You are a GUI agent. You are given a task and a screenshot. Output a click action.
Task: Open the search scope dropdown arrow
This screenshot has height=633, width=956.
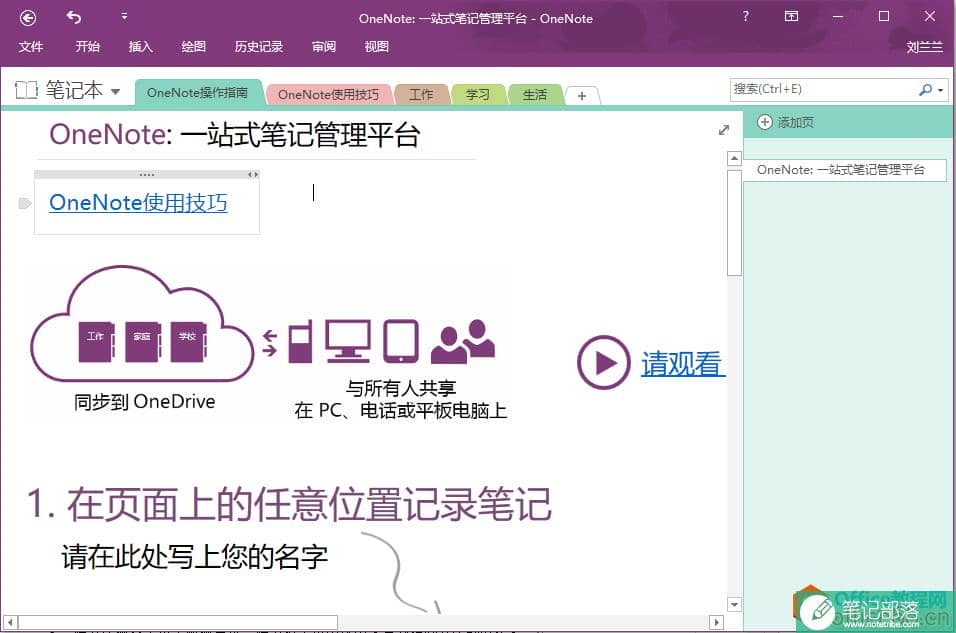pyautogui.click(x=941, y=90)
